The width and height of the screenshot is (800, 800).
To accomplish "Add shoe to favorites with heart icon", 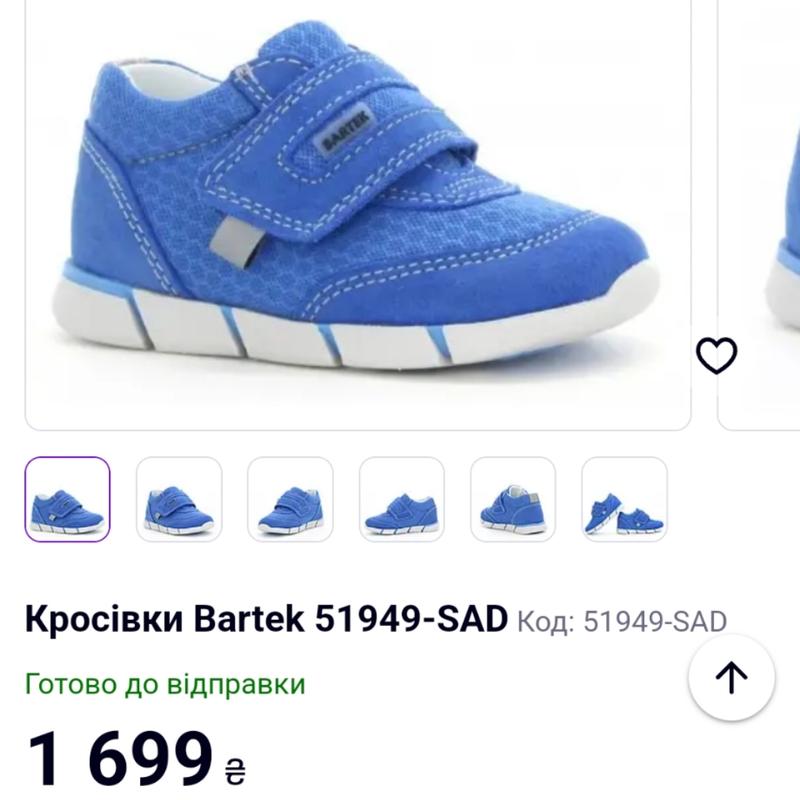I will click(x=716, y=355).
